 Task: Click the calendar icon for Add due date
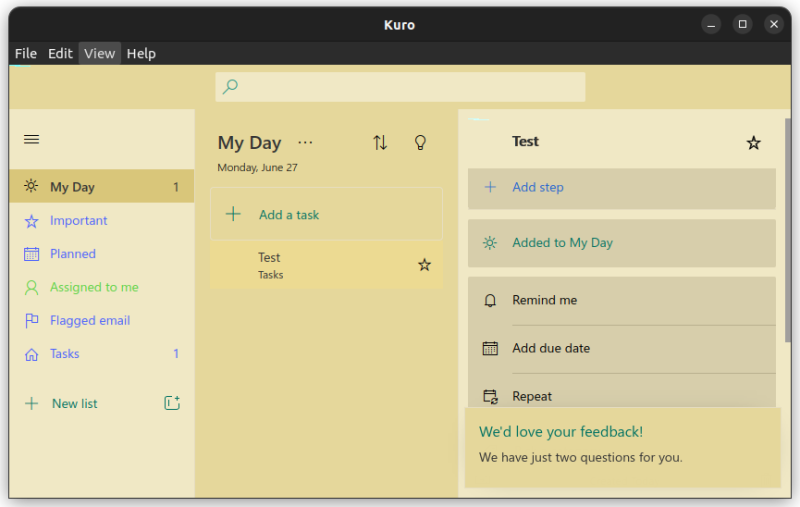click(x=490, y=348)
